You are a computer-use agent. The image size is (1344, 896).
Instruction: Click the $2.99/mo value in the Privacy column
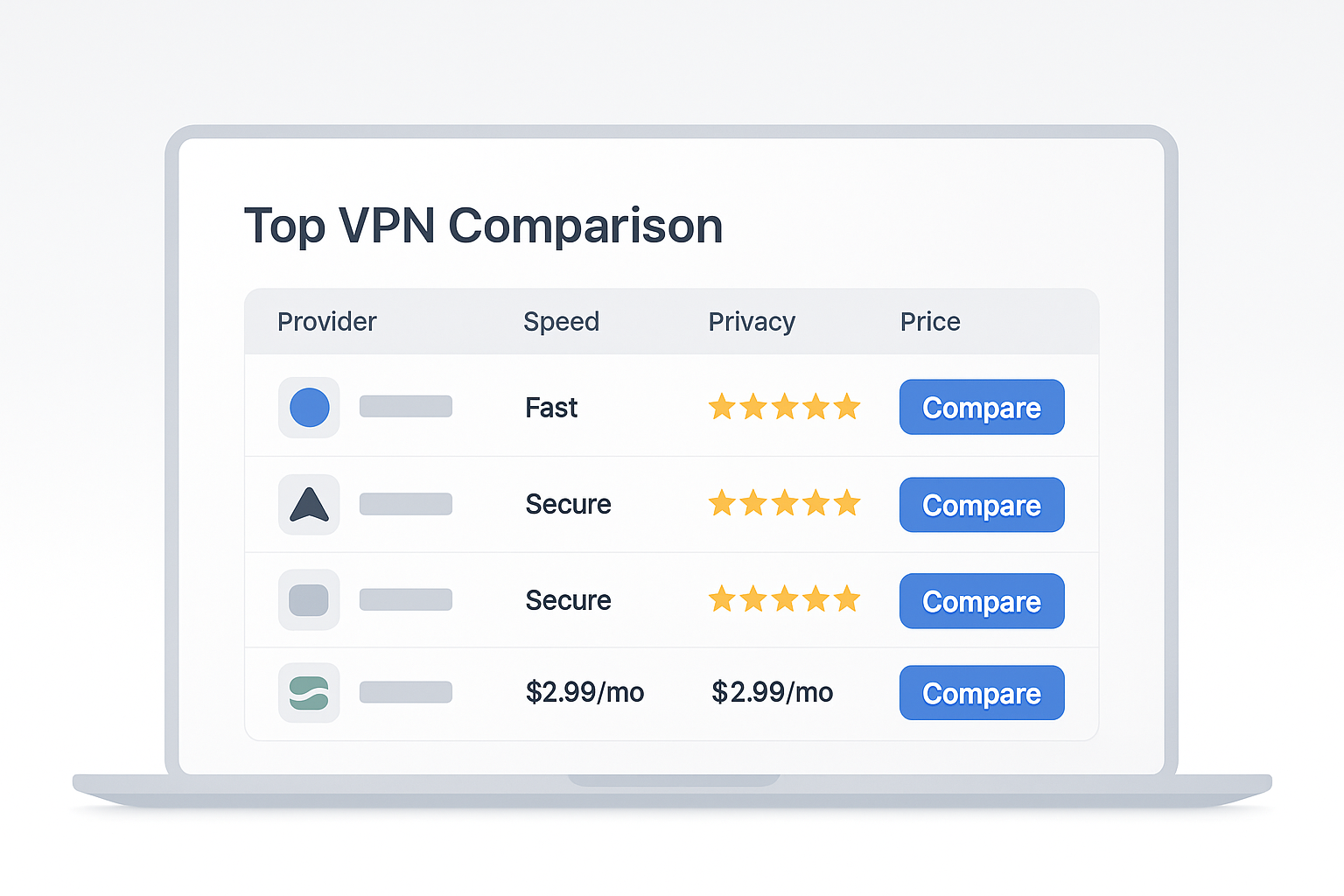click(772, 692)
